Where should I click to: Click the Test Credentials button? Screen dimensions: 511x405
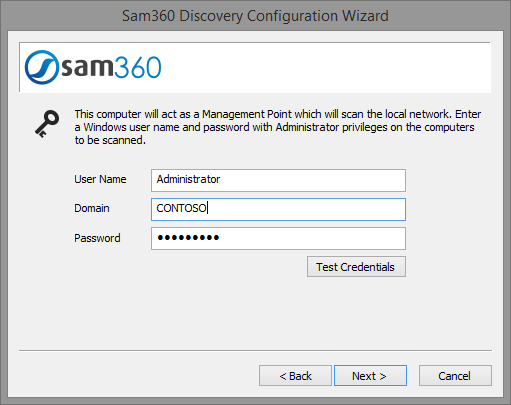click(356, 267)
